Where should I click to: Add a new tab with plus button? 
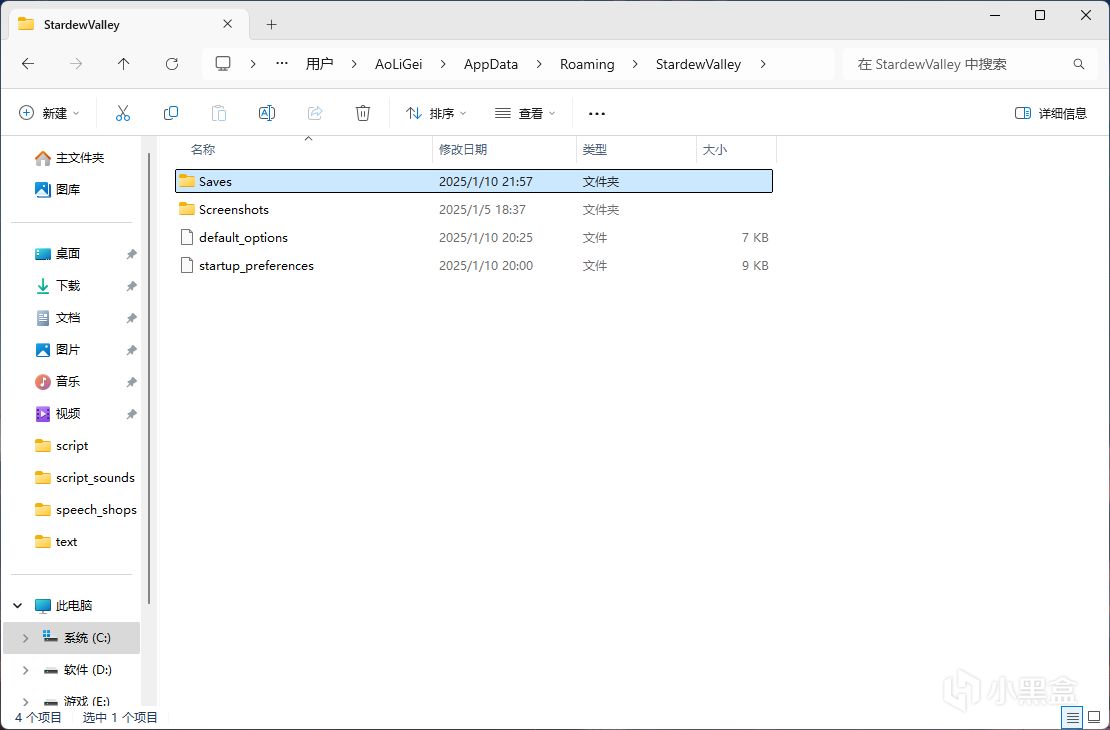tap(271, 25)
